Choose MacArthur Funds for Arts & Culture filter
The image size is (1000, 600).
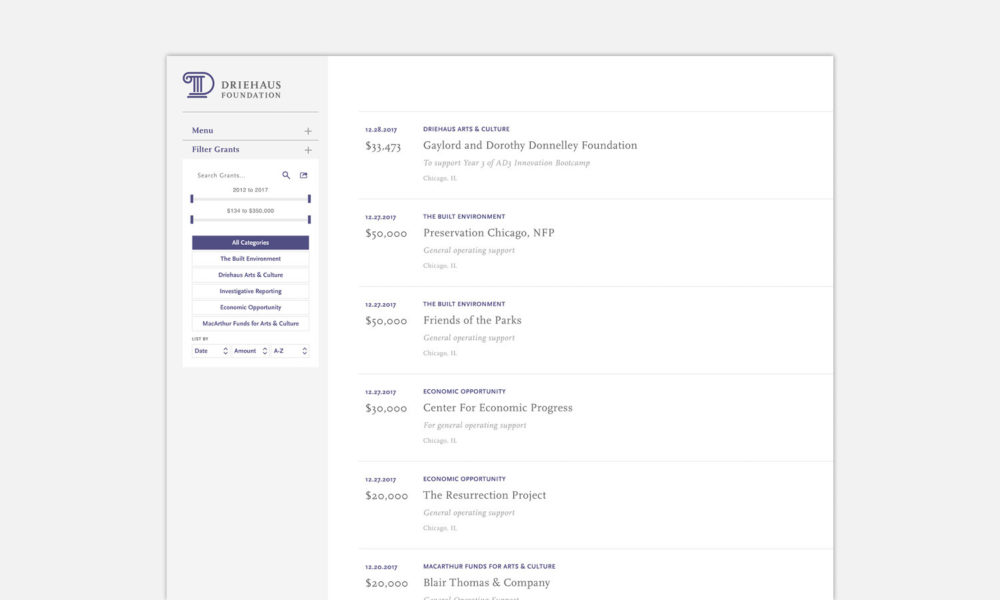pyautogui.click(x=249, y=322)
